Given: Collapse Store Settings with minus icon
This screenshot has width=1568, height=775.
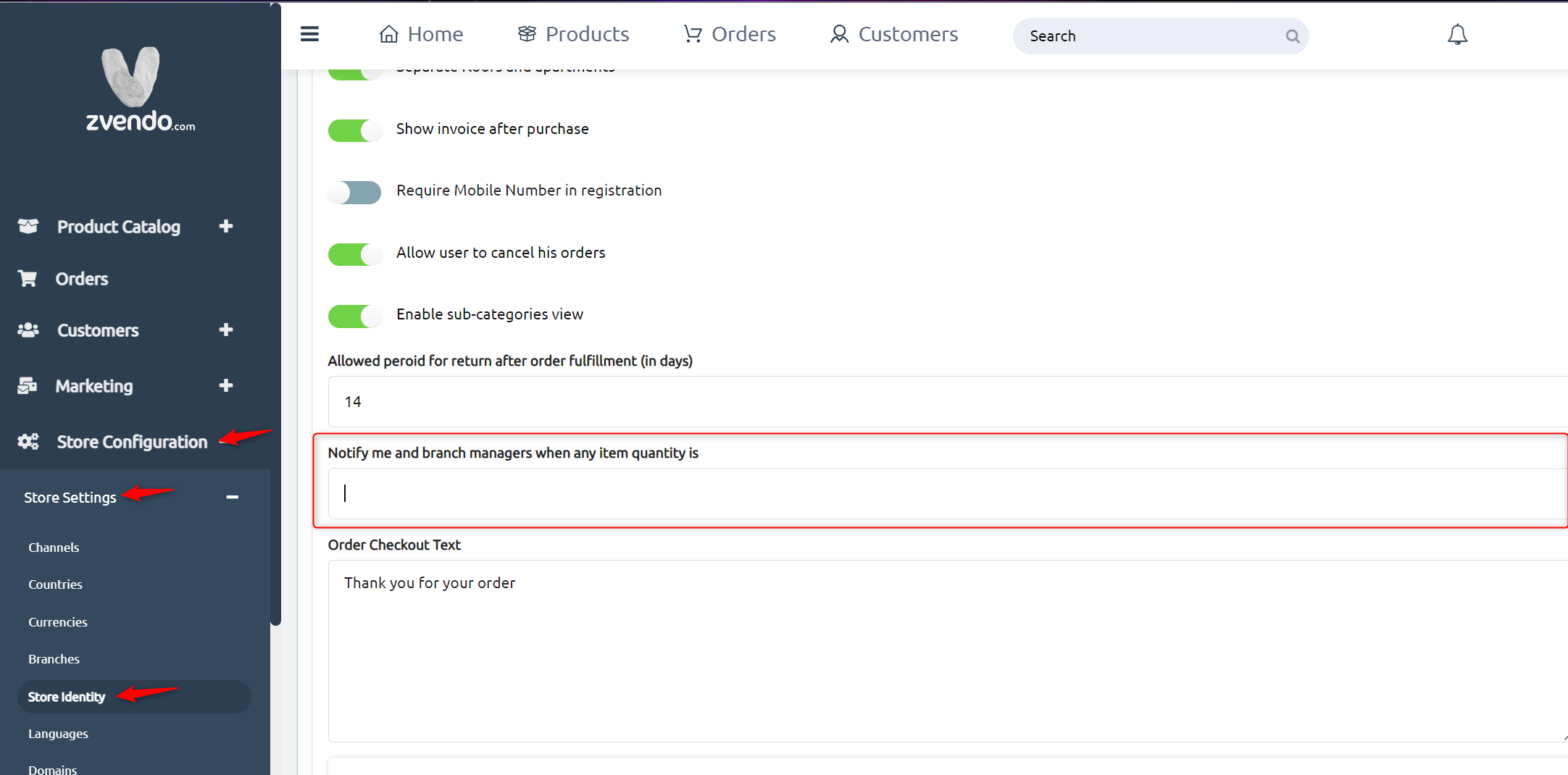Looking at the screenshot, I should pos(232,497).
